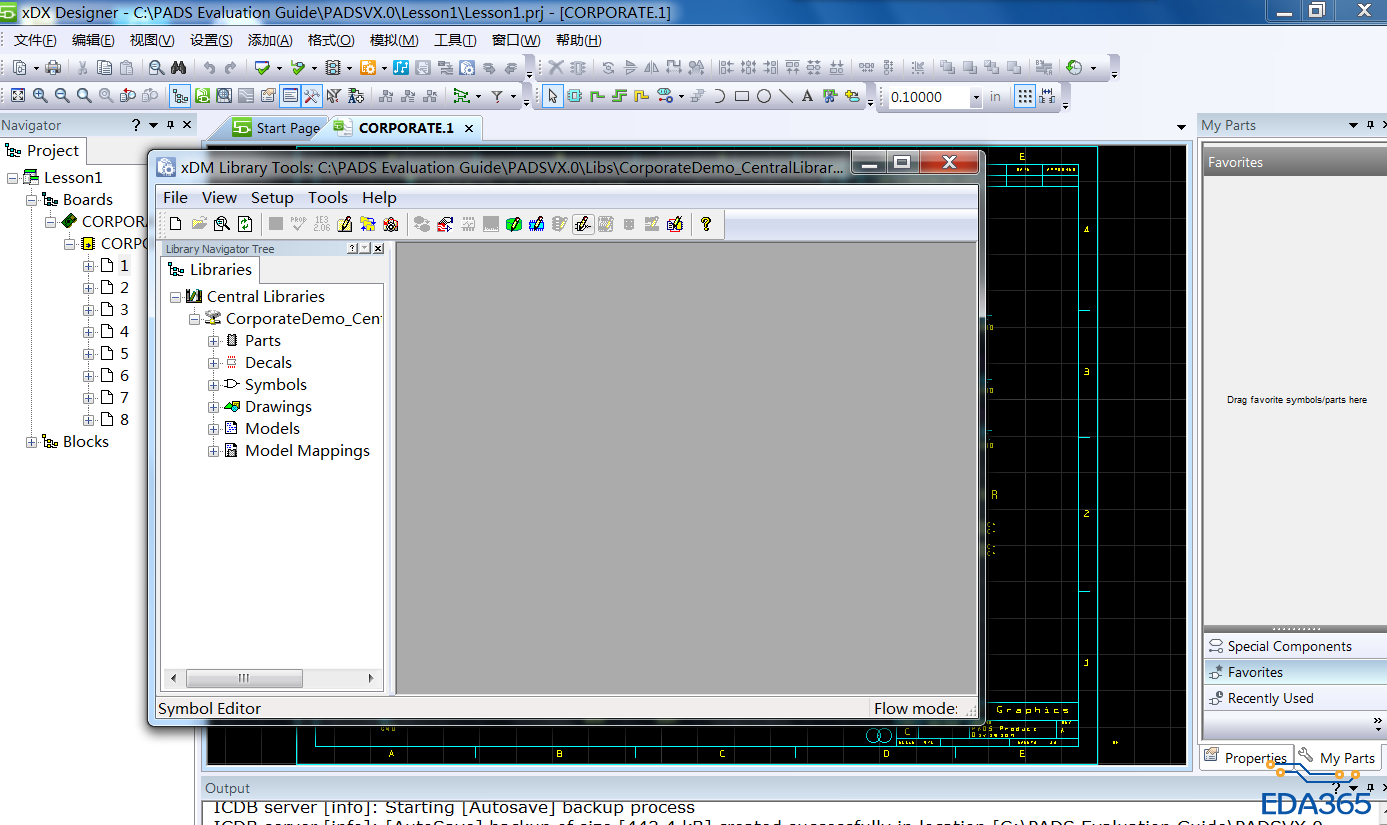Image resolution: width=1387 pixels, height=825 pixels.
Task: Expand the Blocks node in Navigator
Action: point(32,442)
